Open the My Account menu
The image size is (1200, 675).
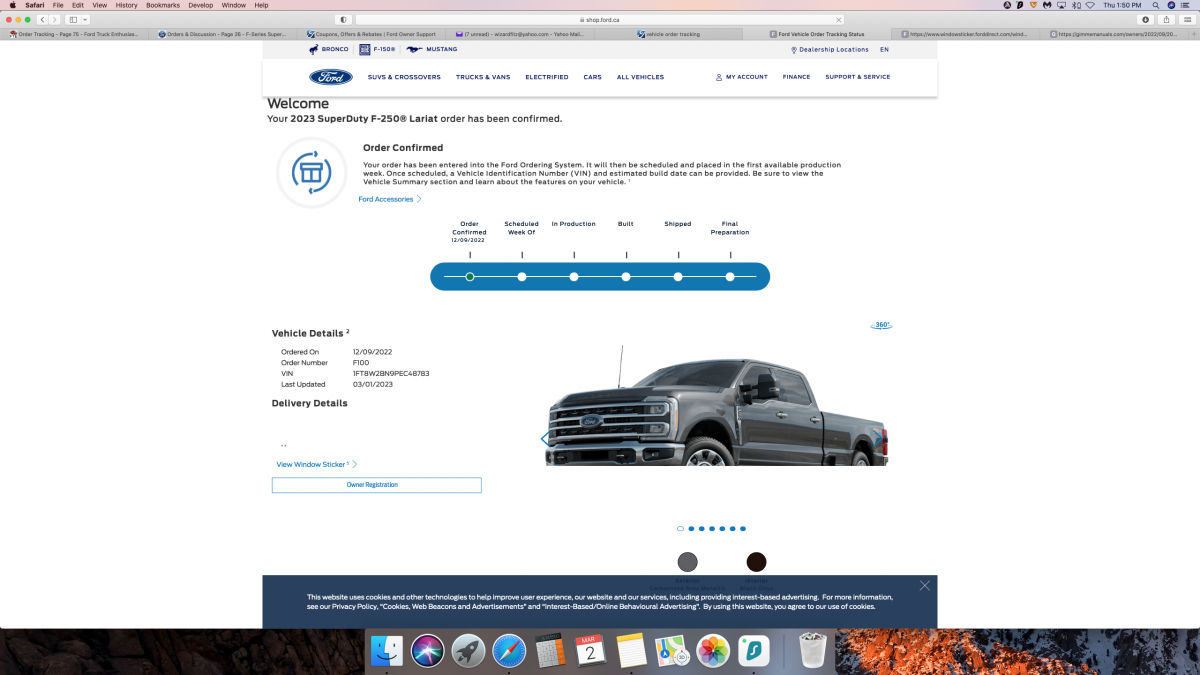pos(742,77)
